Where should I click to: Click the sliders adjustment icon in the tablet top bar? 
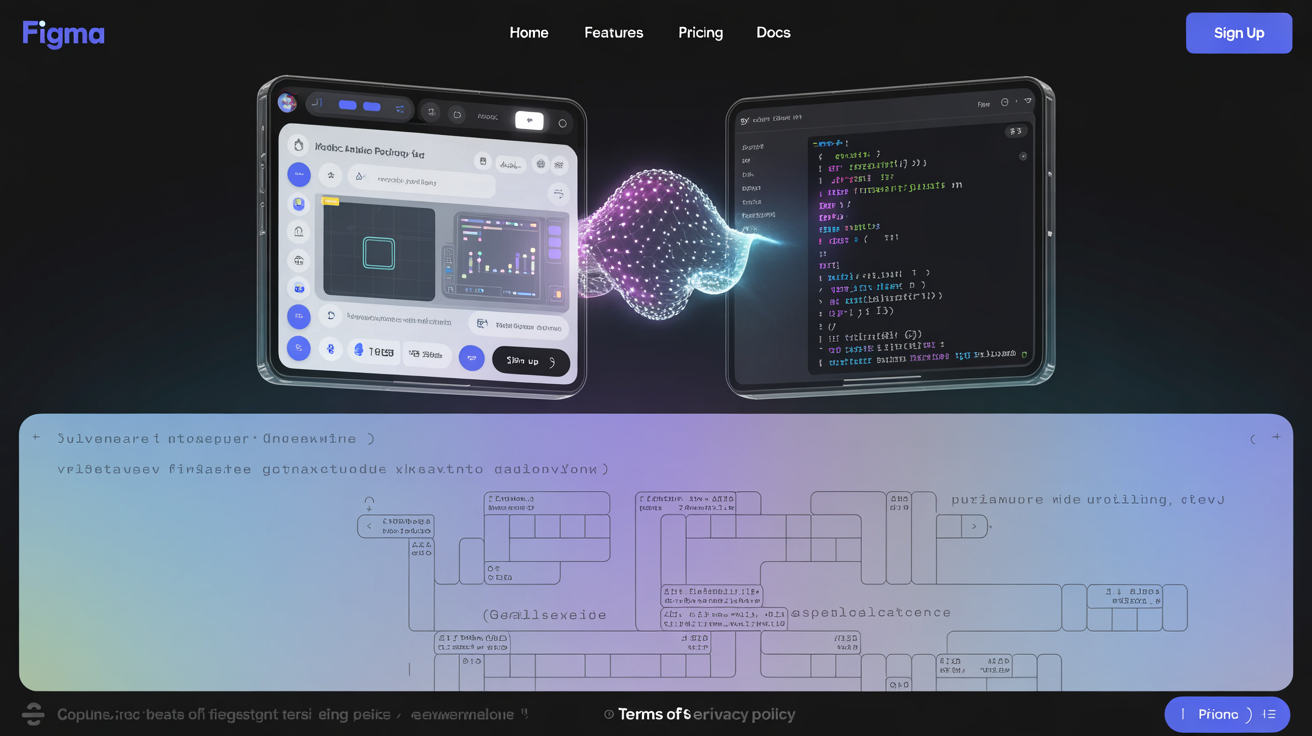400,109
